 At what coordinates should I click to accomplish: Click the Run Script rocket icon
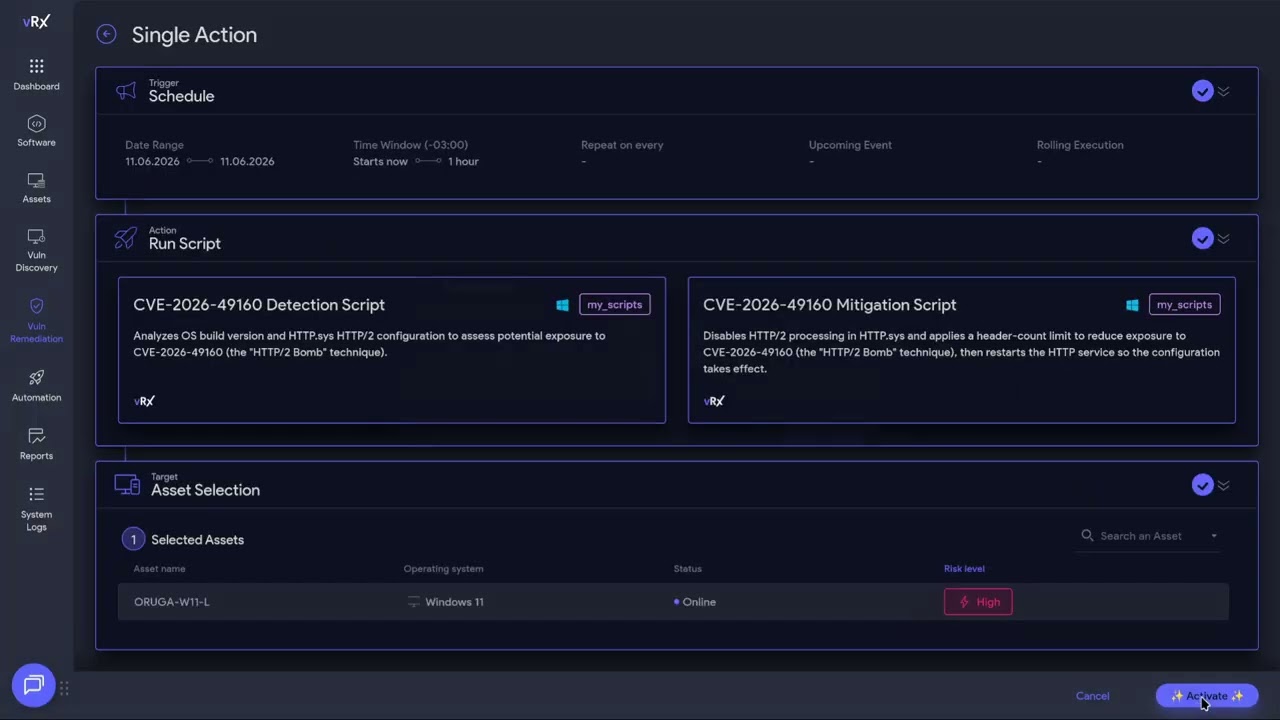point(126,238)
